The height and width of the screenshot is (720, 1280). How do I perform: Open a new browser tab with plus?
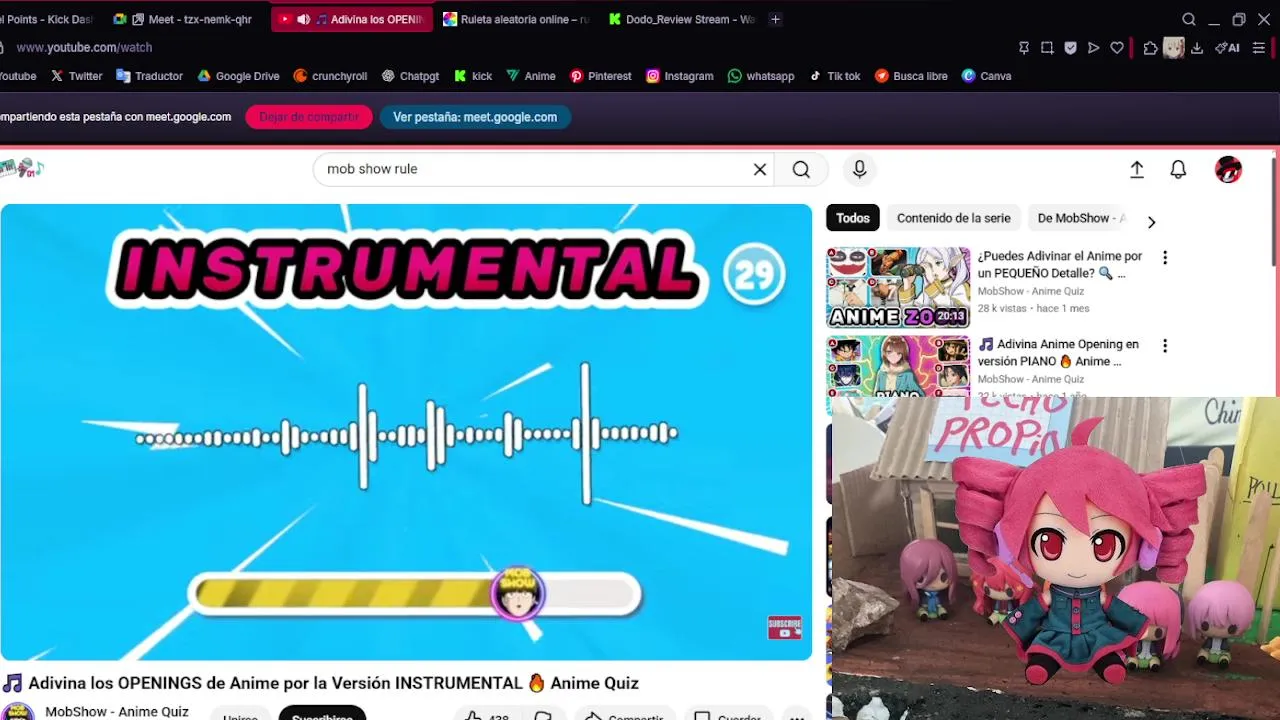pos(775,19)
